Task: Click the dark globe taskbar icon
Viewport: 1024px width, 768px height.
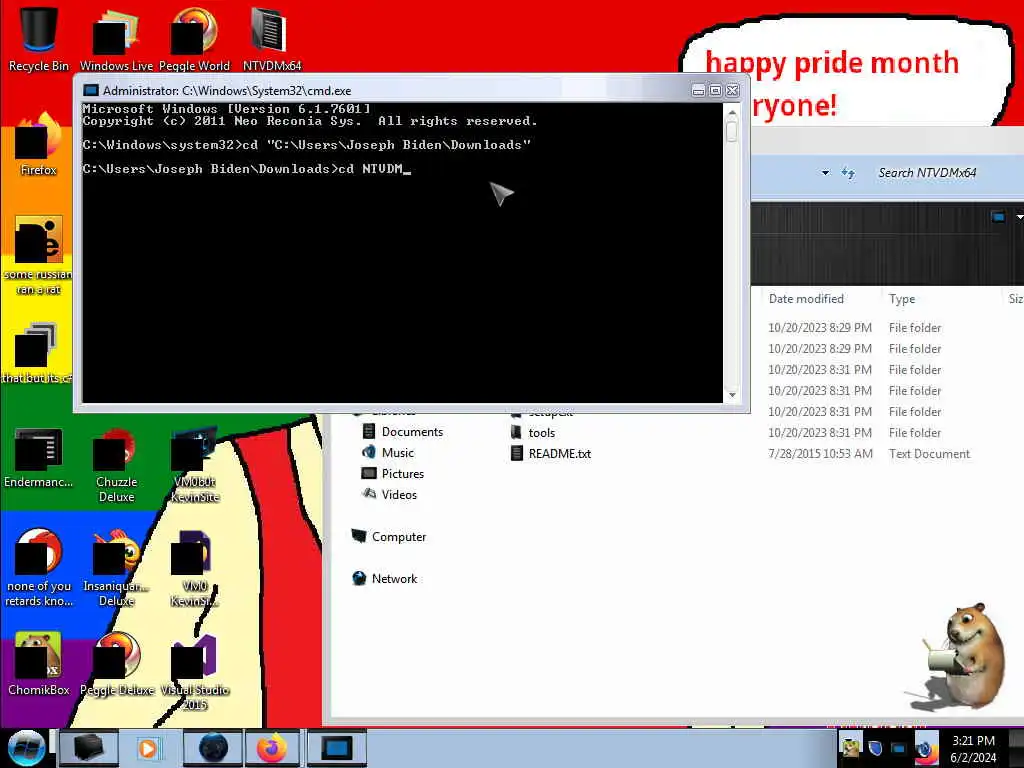Action: (x=213, y=748)
